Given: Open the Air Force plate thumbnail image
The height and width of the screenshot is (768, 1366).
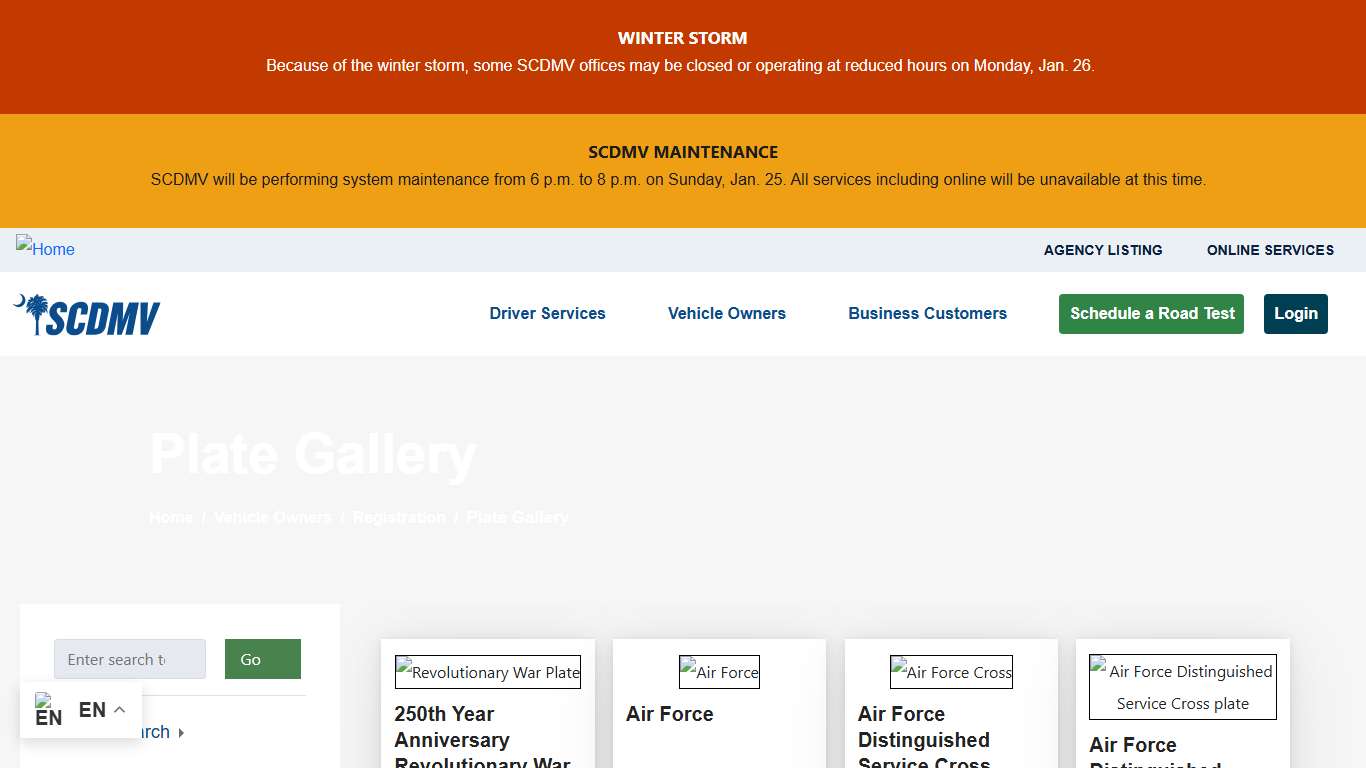Looking at the screenshot, I should pyautogui.click(x=719, y=671).
